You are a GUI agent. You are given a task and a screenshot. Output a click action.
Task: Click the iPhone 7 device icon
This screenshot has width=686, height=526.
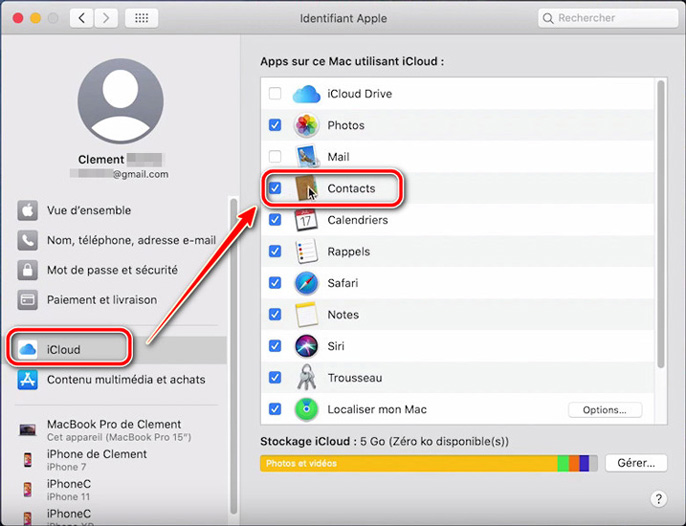[28, 459]
